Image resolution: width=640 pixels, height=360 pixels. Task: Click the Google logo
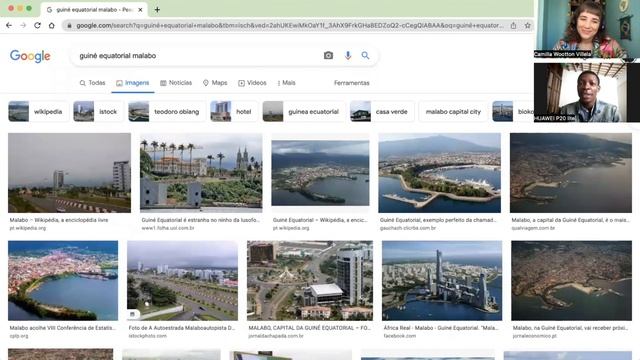coord(30,56)
